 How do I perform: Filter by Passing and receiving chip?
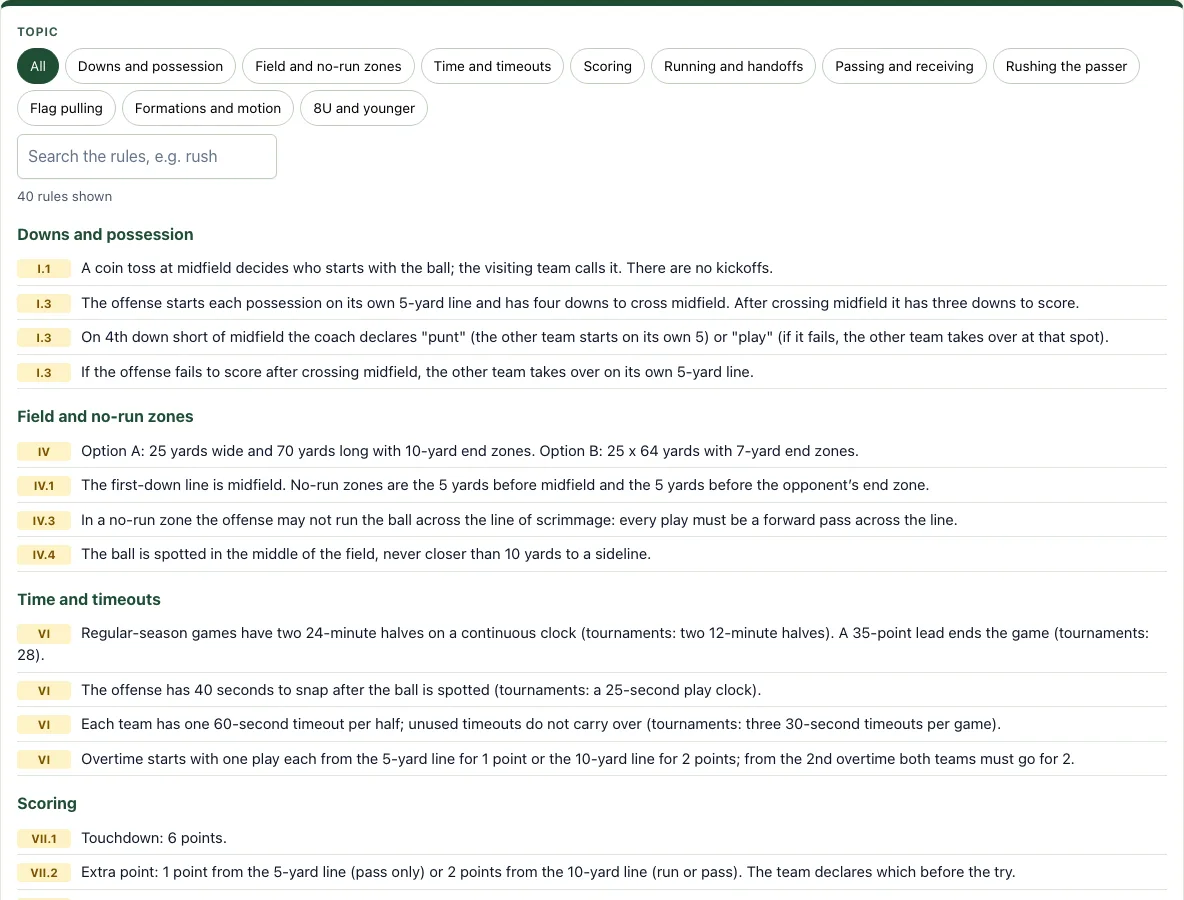point(904,66)
